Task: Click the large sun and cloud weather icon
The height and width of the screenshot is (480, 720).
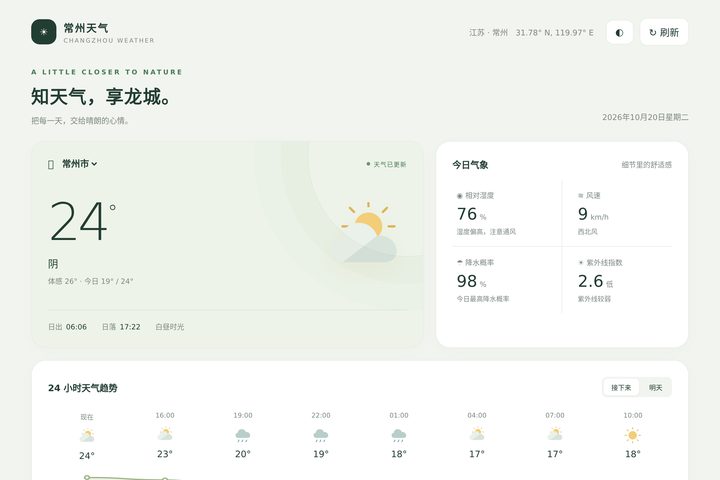Action: pos(369,232)
